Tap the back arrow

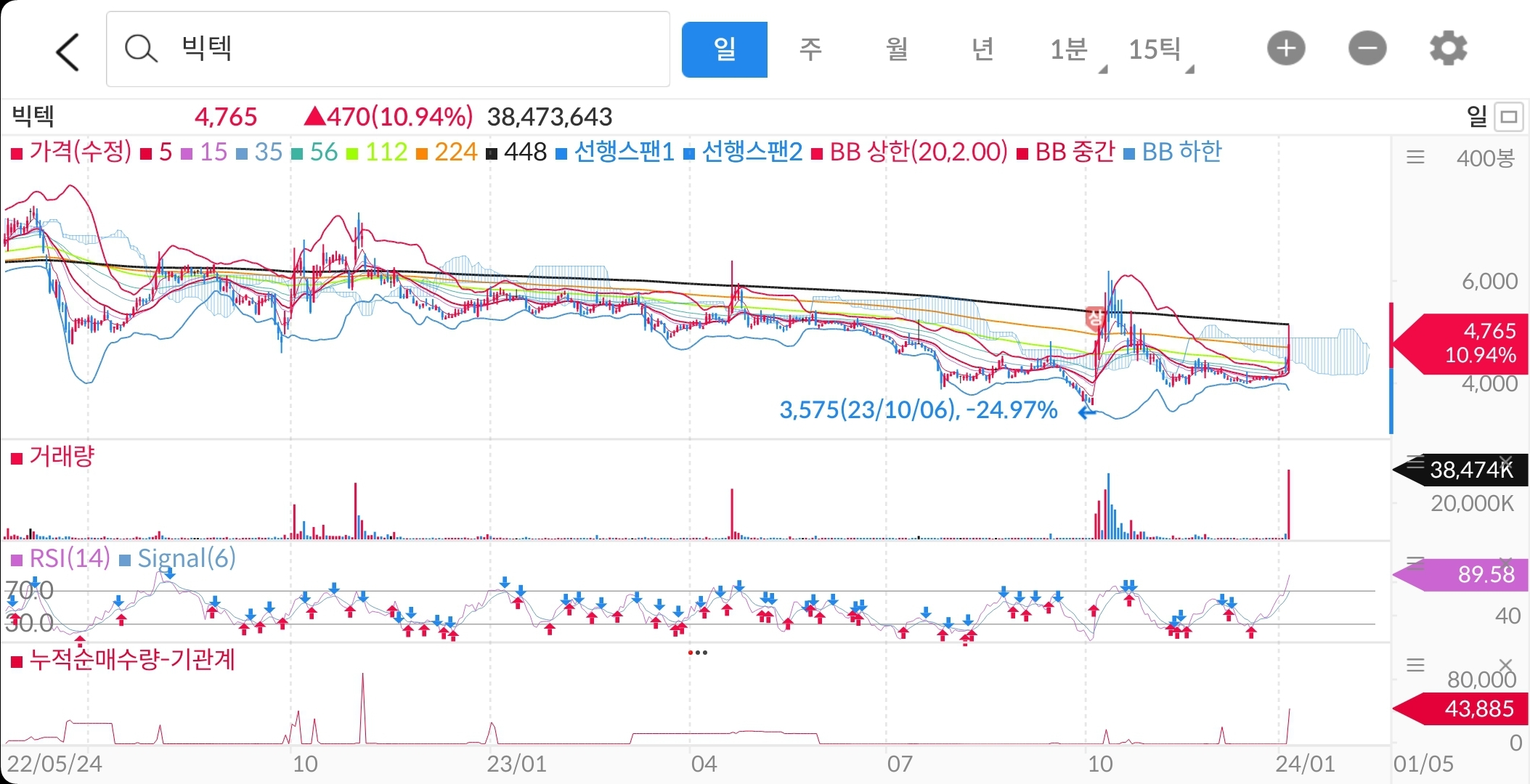coord(68,52)
